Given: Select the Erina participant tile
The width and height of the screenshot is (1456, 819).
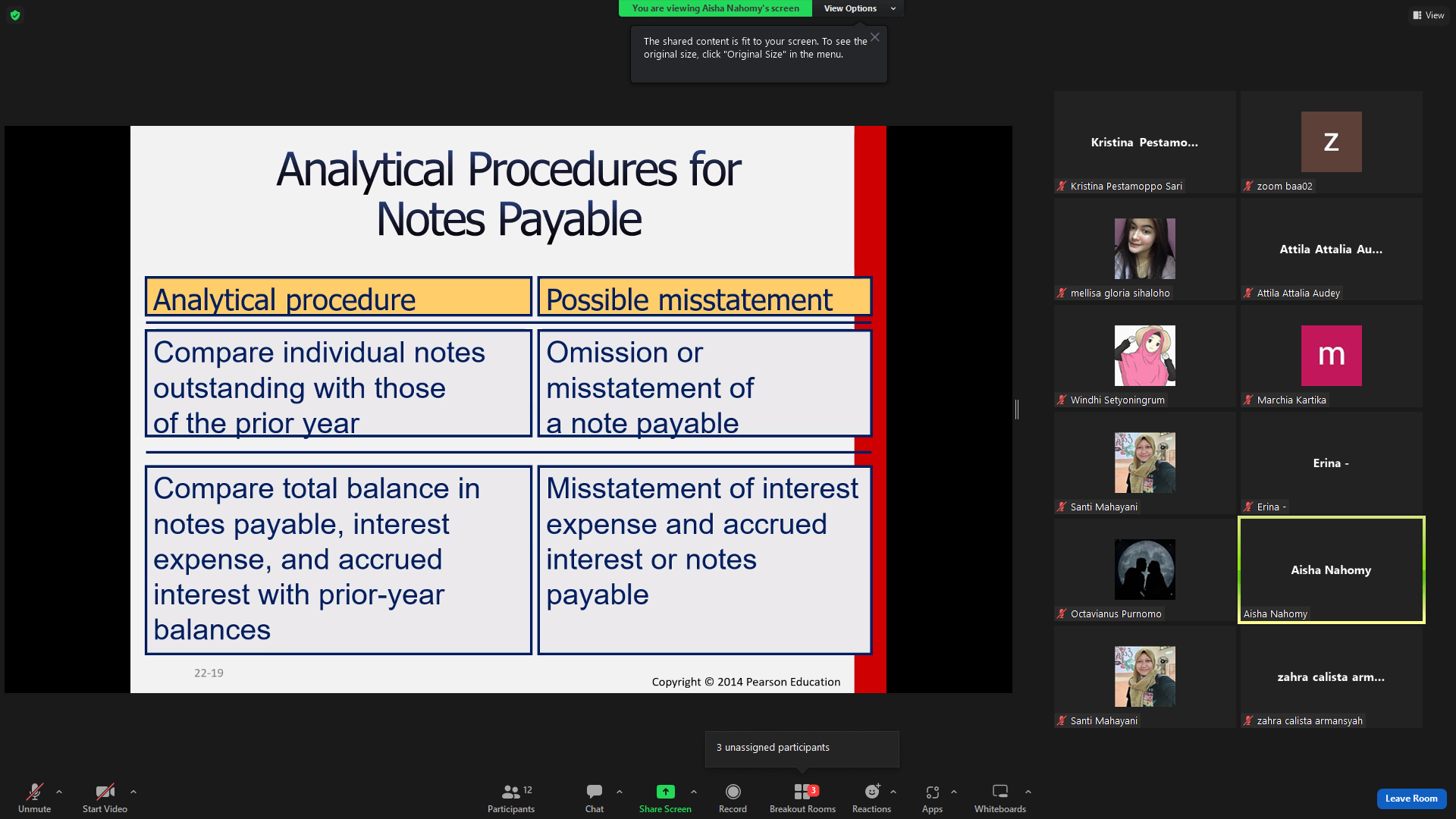Looking at the screenshot, I should tap(1332, 463).
